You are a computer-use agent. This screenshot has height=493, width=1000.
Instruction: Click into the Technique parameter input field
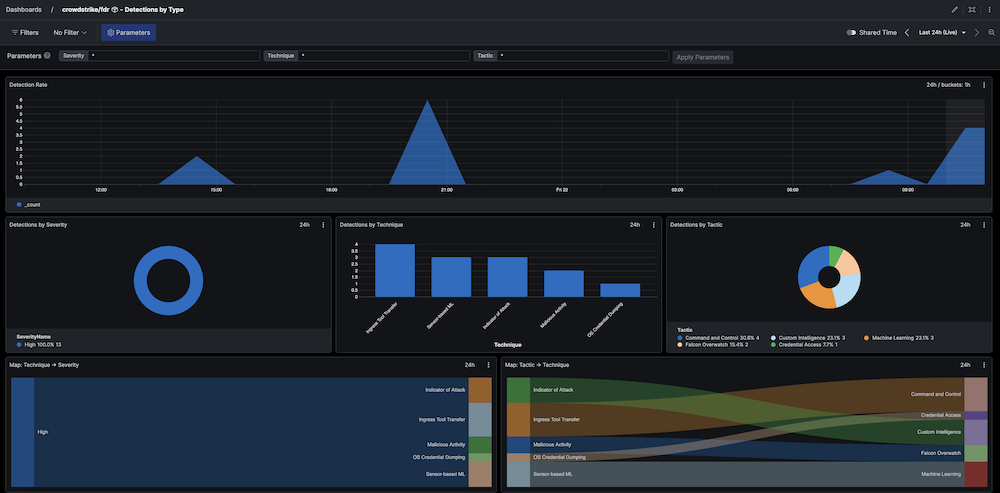coord(381,56)
